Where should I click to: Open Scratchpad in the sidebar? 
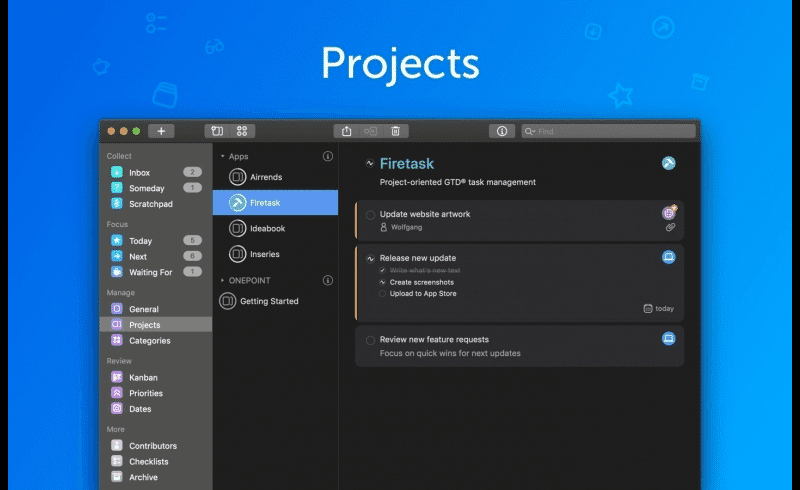click(156, 204)
